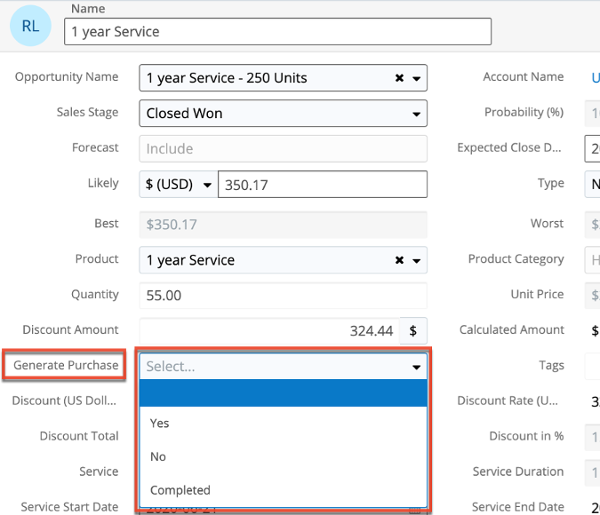Screen dimensions: 600x515
Task: Click the Quantity field showing 55.00
Action: pyautogui.click(x=283, y=295)
